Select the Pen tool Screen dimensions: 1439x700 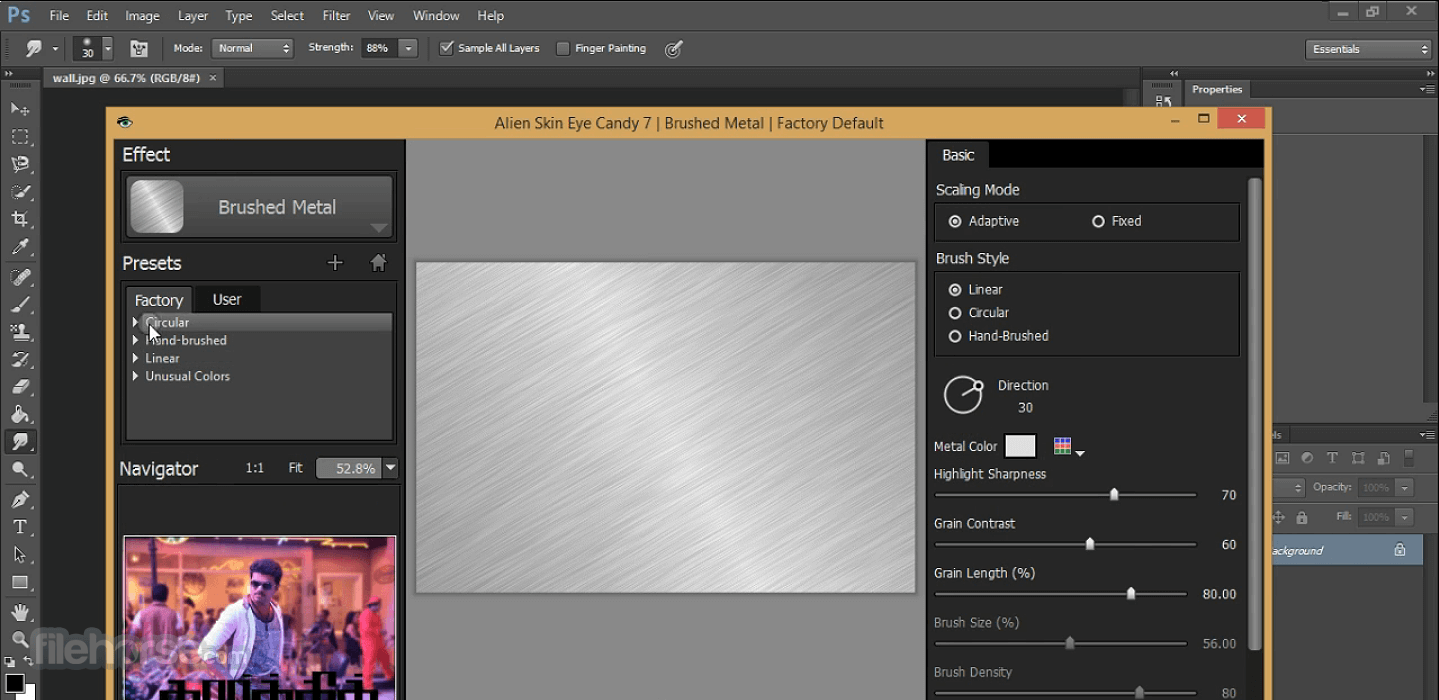point(19,499)
